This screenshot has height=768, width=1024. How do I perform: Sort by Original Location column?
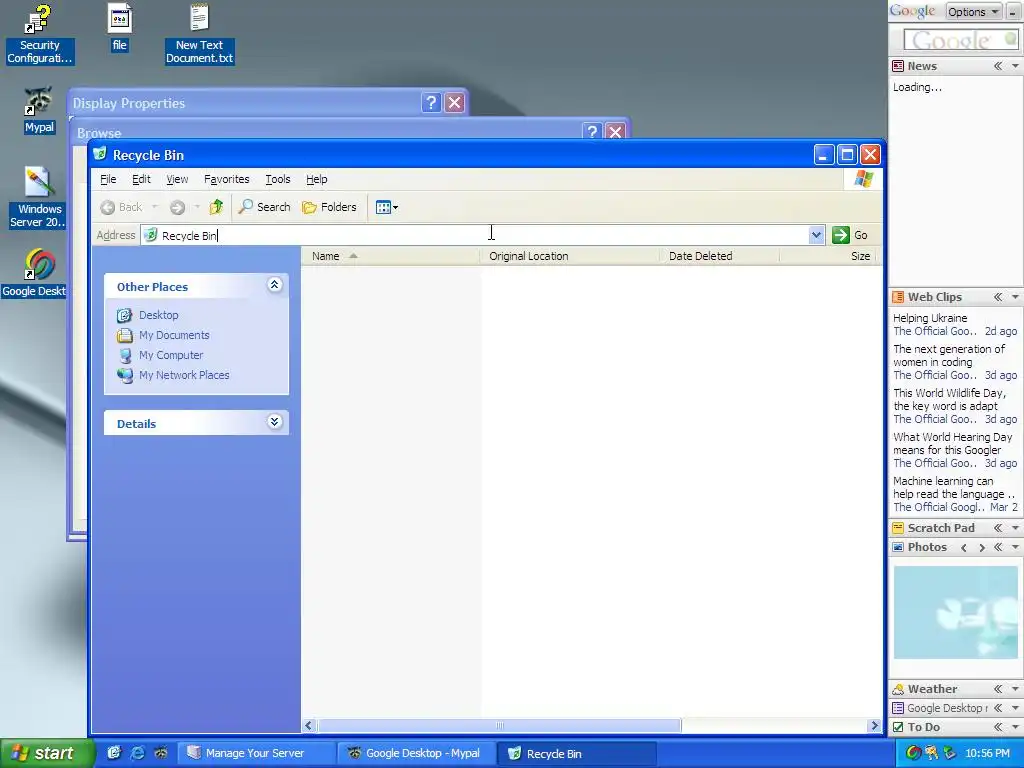pos(569,256)
